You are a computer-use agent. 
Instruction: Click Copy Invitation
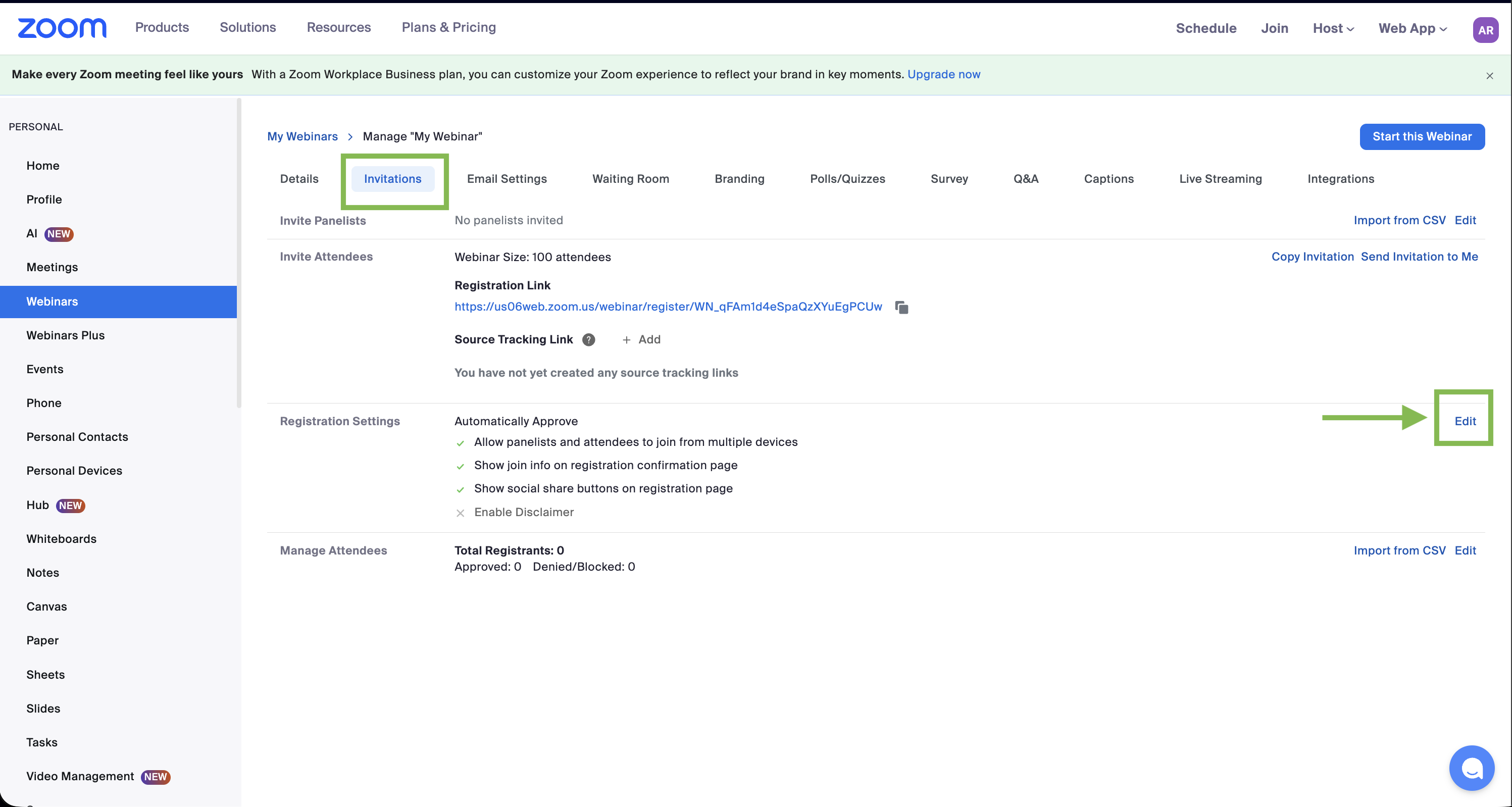1313,257
